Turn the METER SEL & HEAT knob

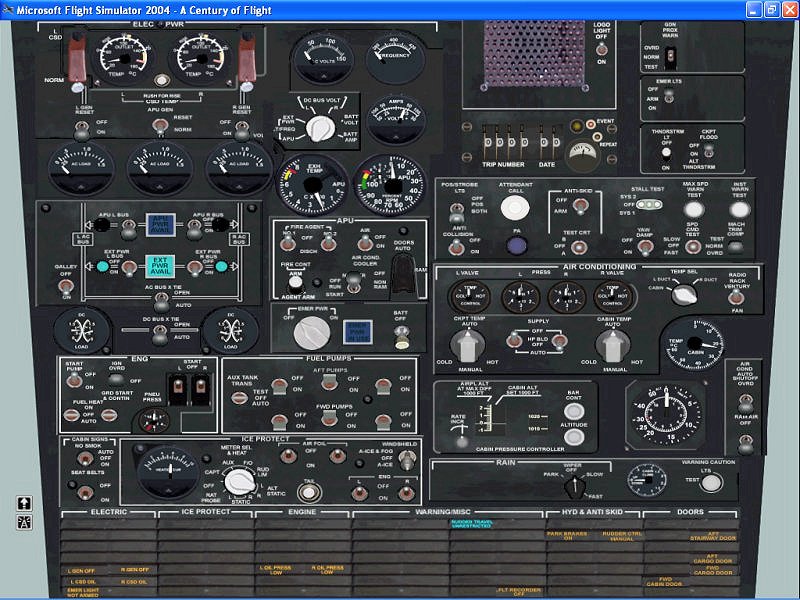coord(240,483)
